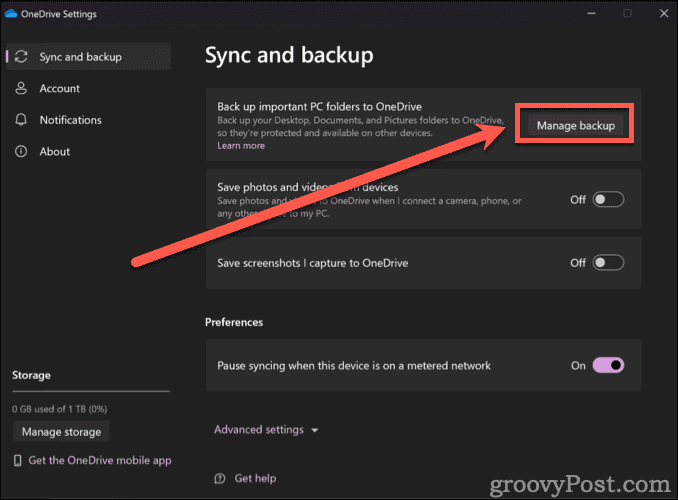Click the About info icon
Image resolution: width=678 pixels, height=500 pixels.
[21, 151]
